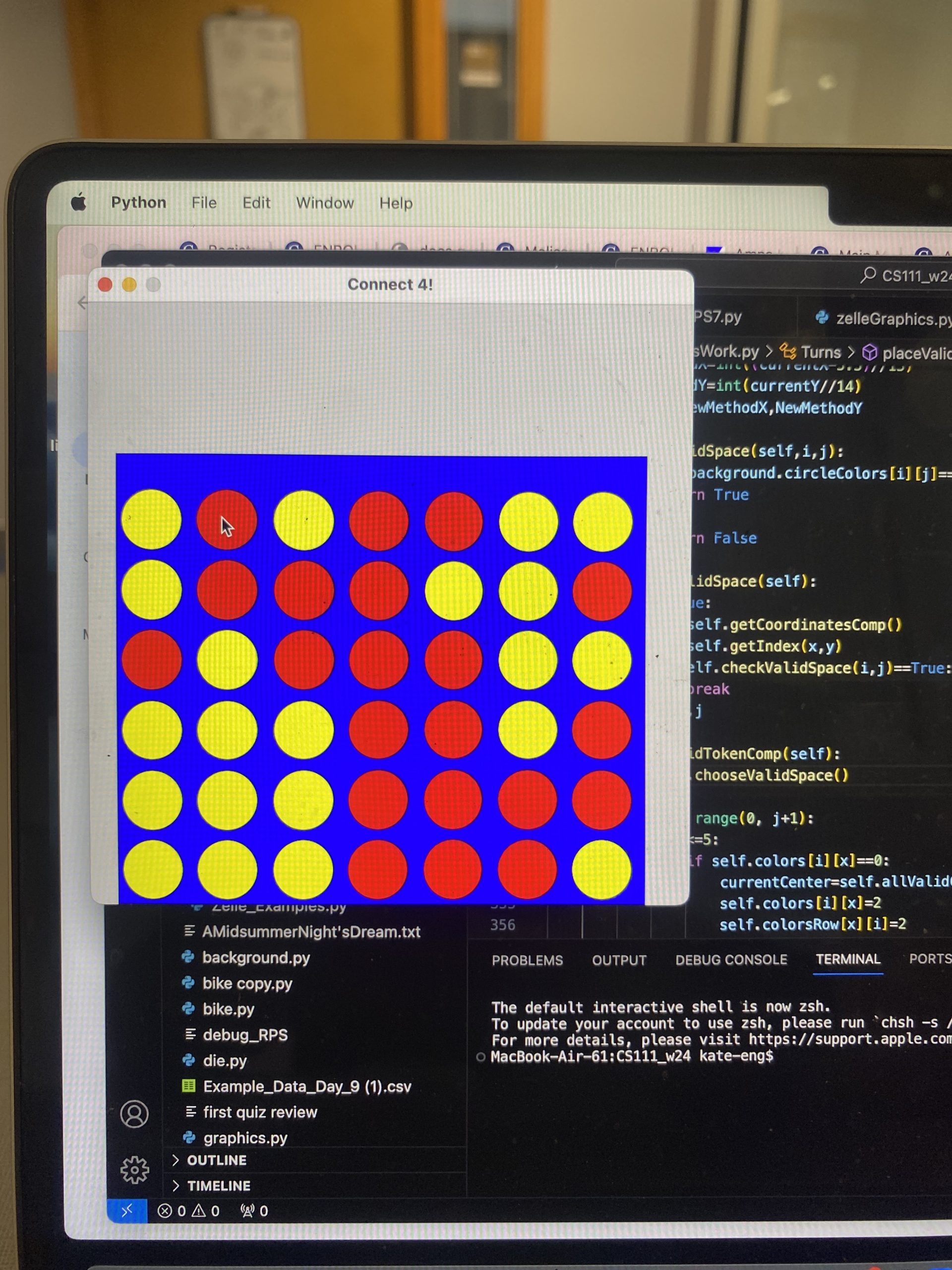Click the ports forwarded status bar item
Viewport: 952px width, 1270px height.
[x=254, y=1211]
